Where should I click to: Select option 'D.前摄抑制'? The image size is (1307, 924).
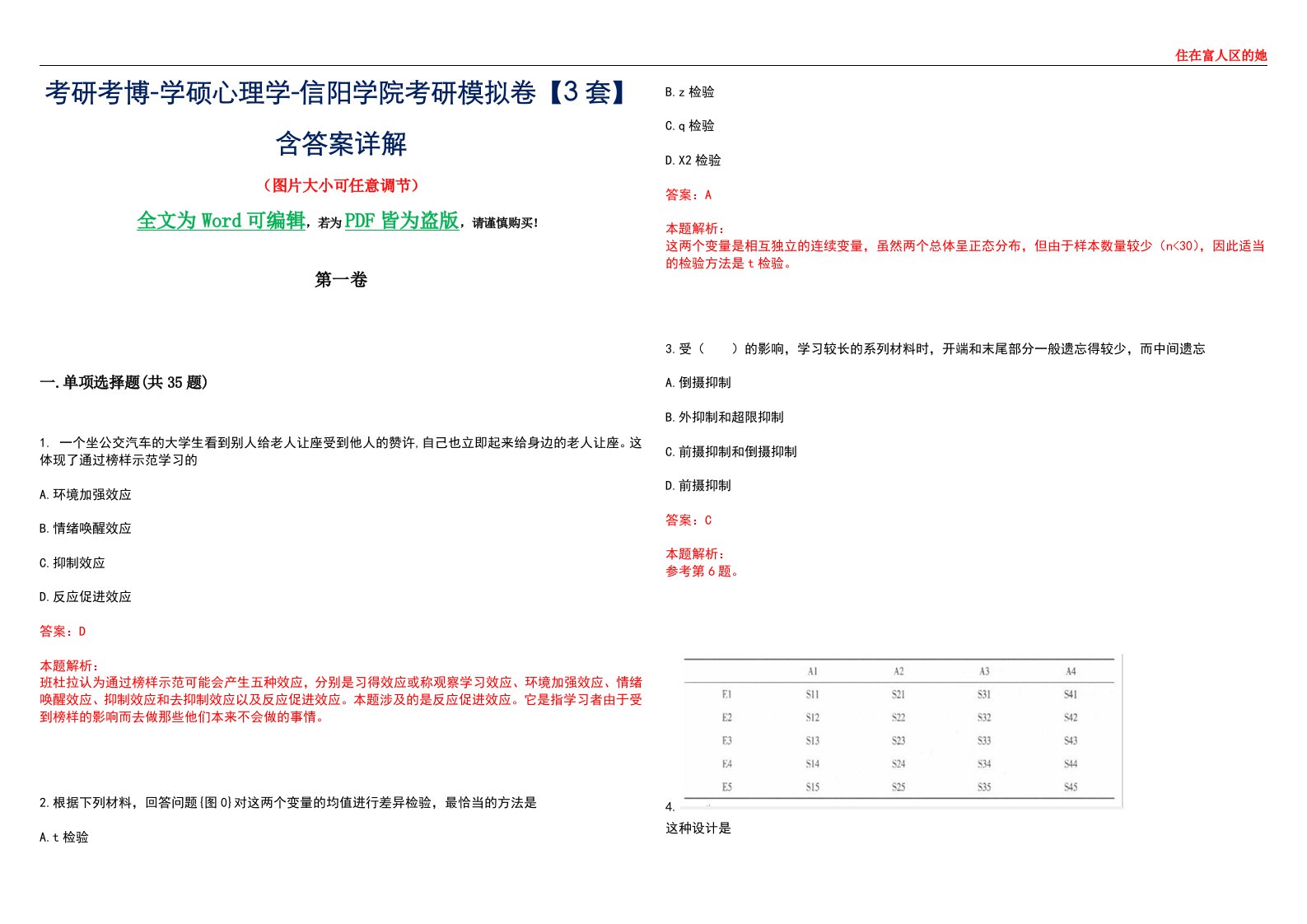pyautogui.click(x=698, y=486)
